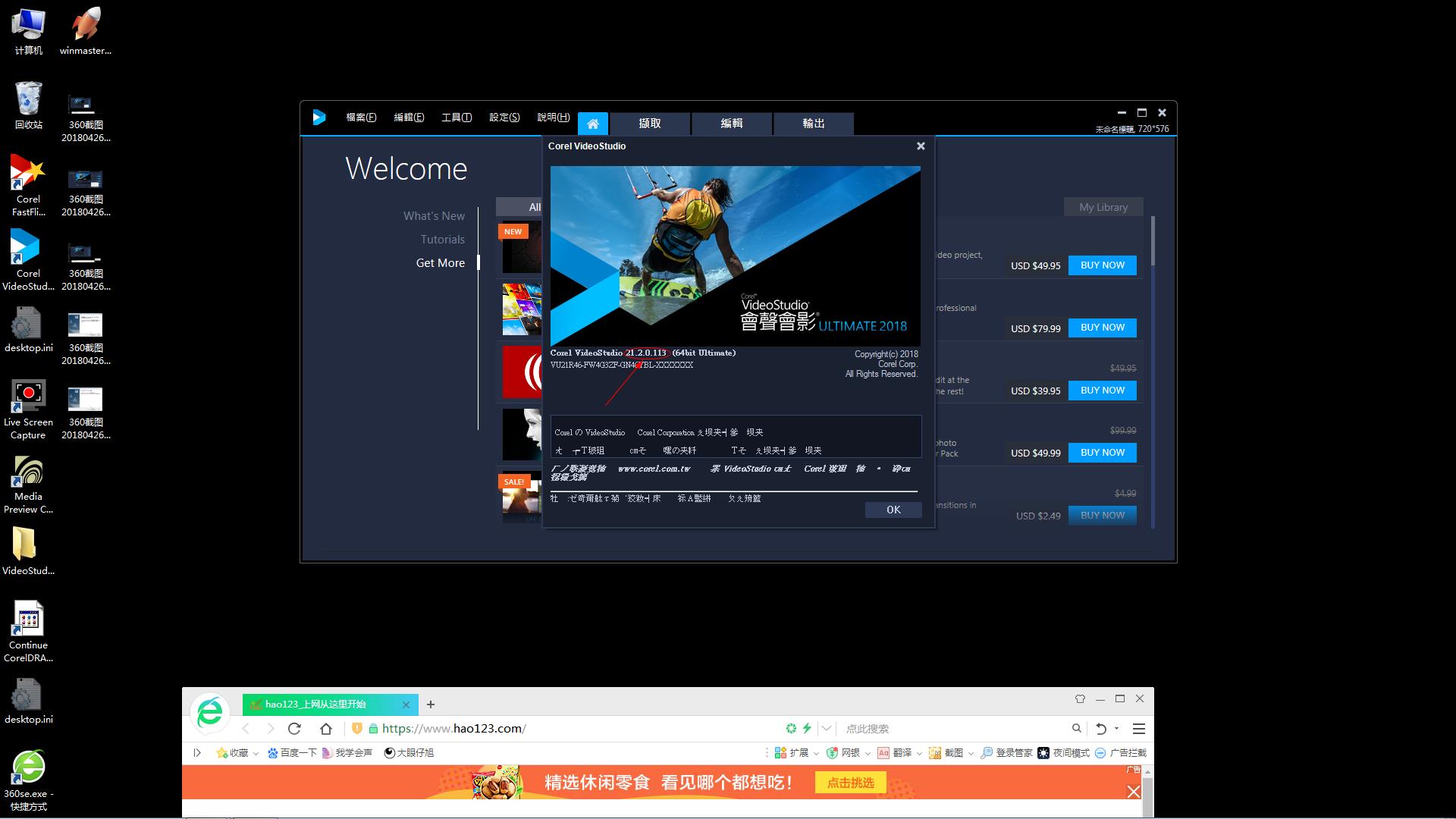The image size is (1456, 819).
Task: Open the 說明(H) menu
Action: pyautogui.click(x=553, y=118)
